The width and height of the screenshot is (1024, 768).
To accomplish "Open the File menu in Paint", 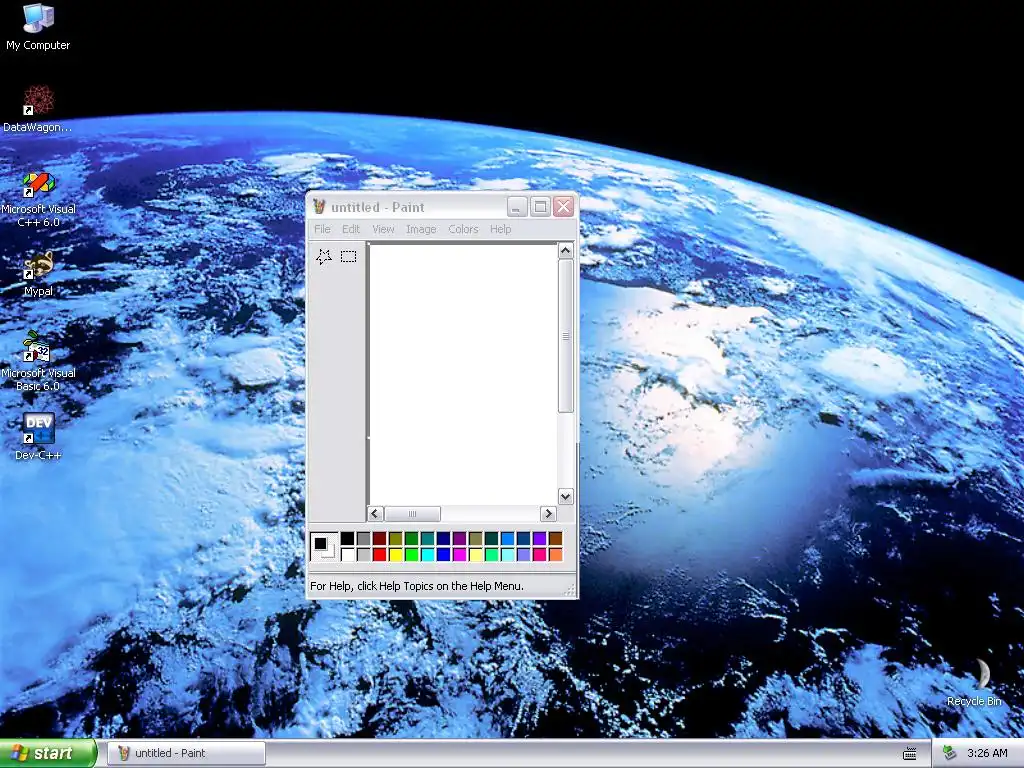I will (x=322, y=229).
